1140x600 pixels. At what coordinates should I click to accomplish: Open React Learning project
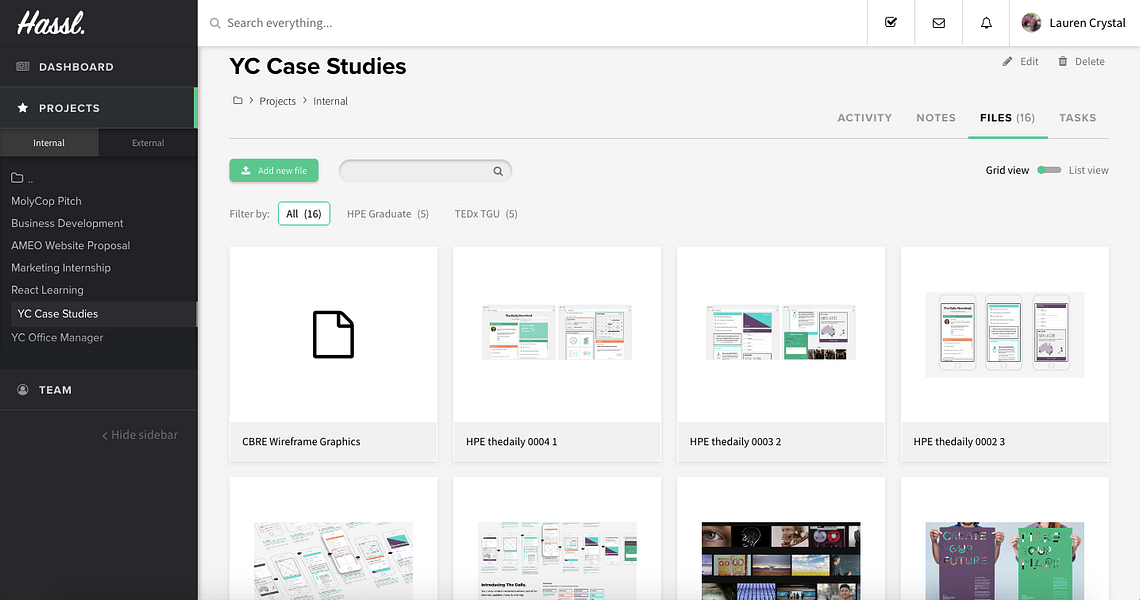click(x=47, y=289)
